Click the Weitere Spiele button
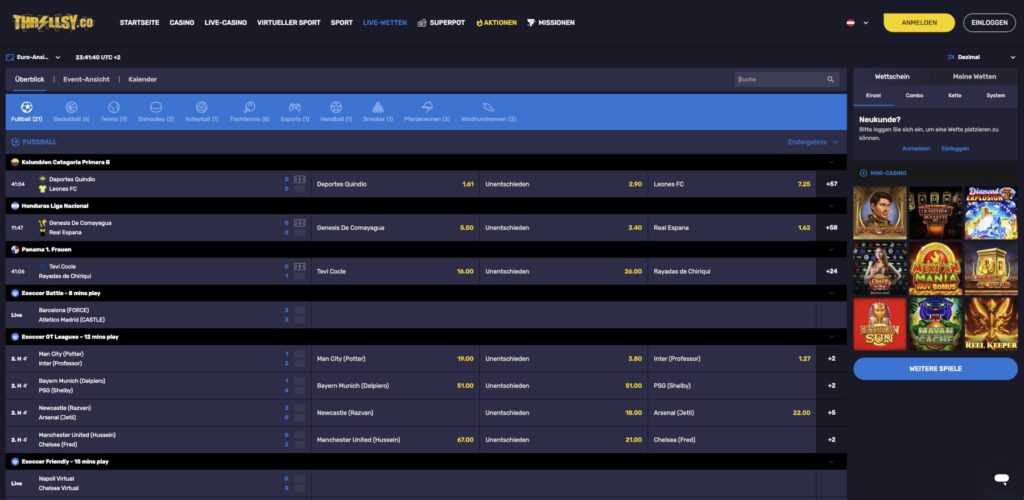The image size is (1024, 500). 935,369
